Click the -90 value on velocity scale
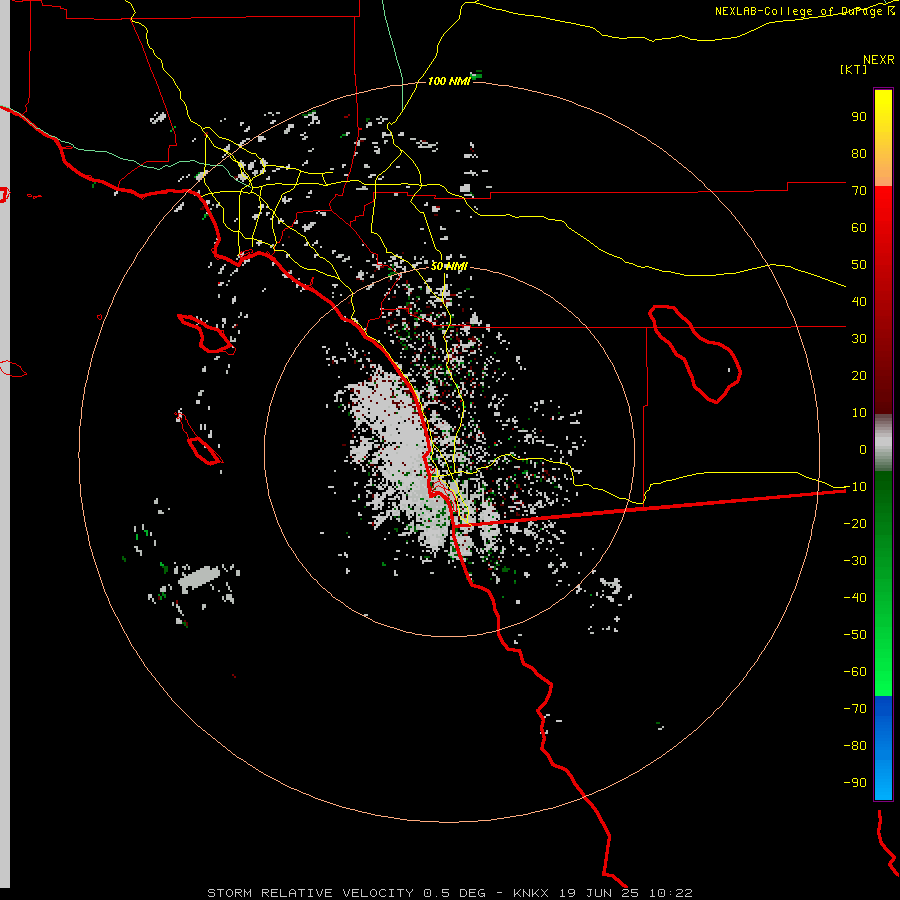This screenshot has height=900, width=900. pyautogui.click(x=855, y=783)
